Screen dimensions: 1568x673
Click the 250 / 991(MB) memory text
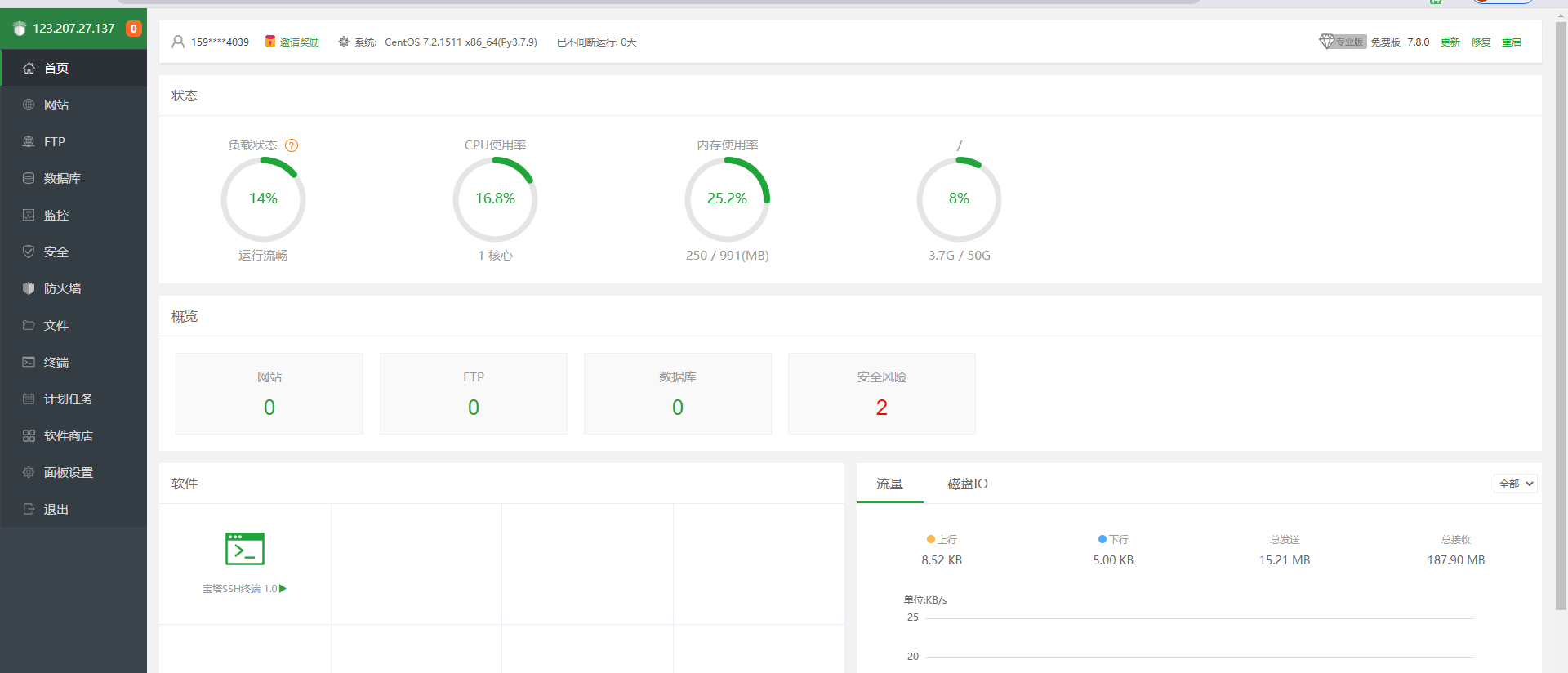pos(727,256)
